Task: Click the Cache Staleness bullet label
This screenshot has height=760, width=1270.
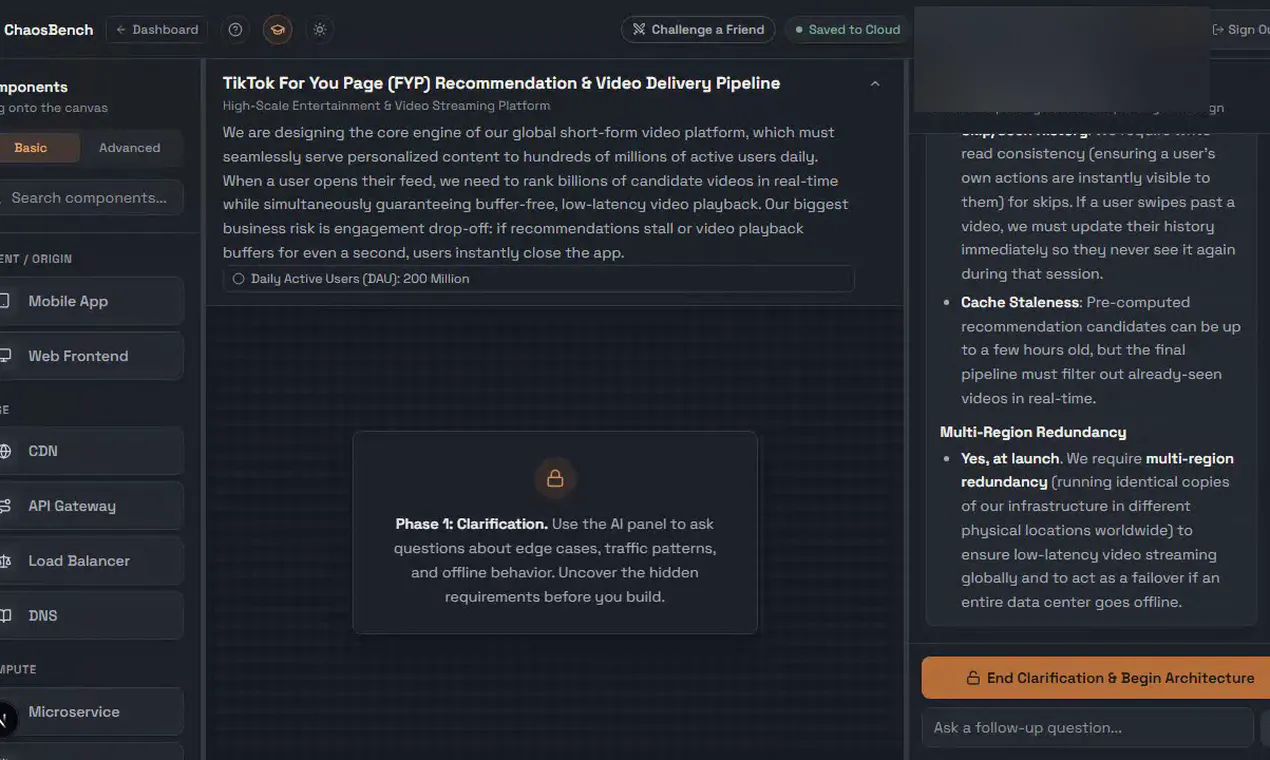Action: [1020, 302]
